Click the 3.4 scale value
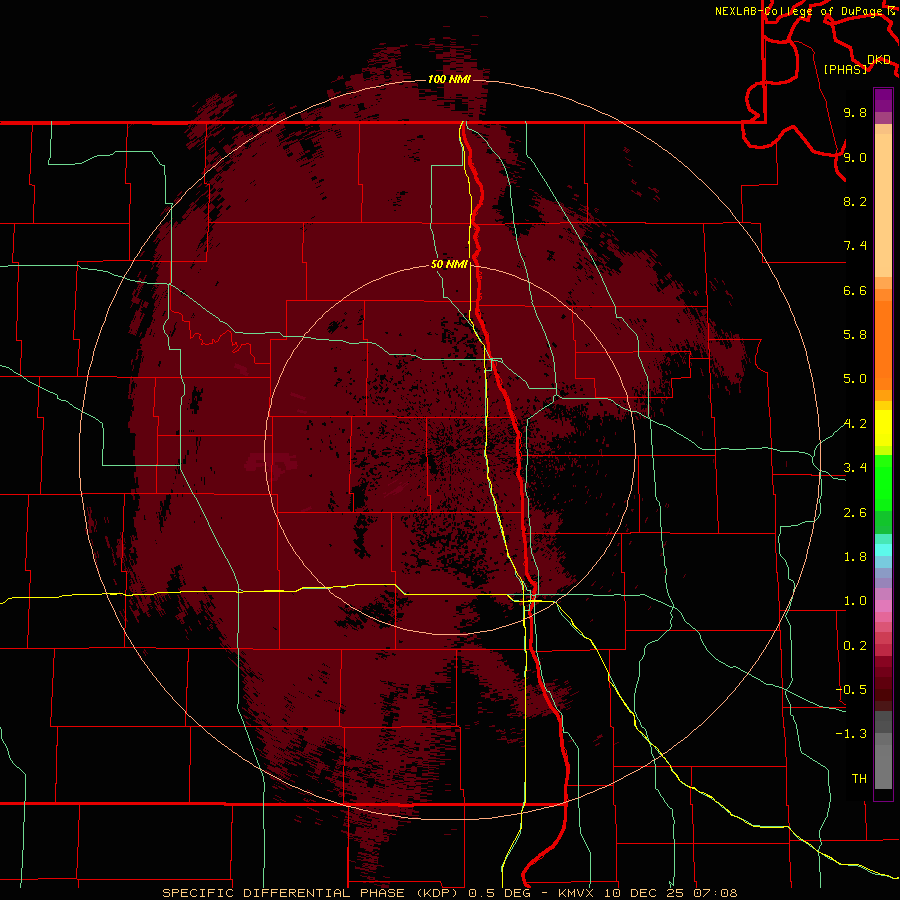900x900 pixels. coord(855,468)
